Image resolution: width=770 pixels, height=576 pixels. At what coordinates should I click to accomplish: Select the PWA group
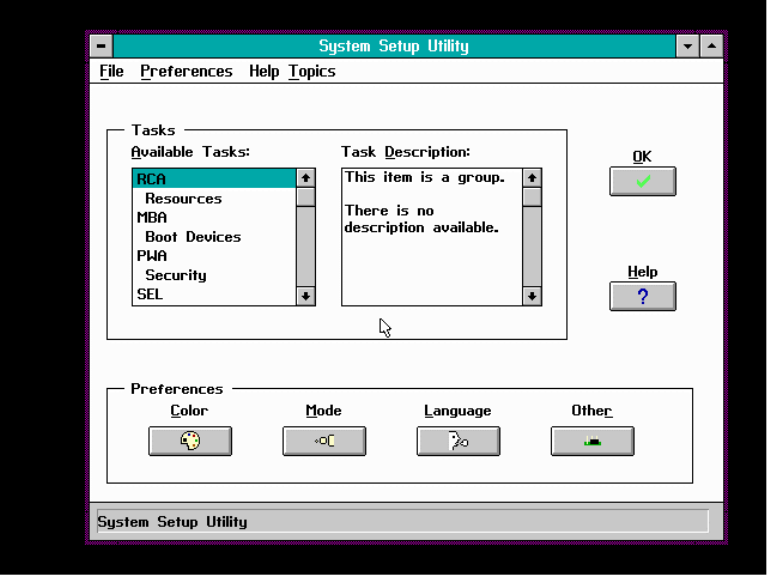click(214, 256)
